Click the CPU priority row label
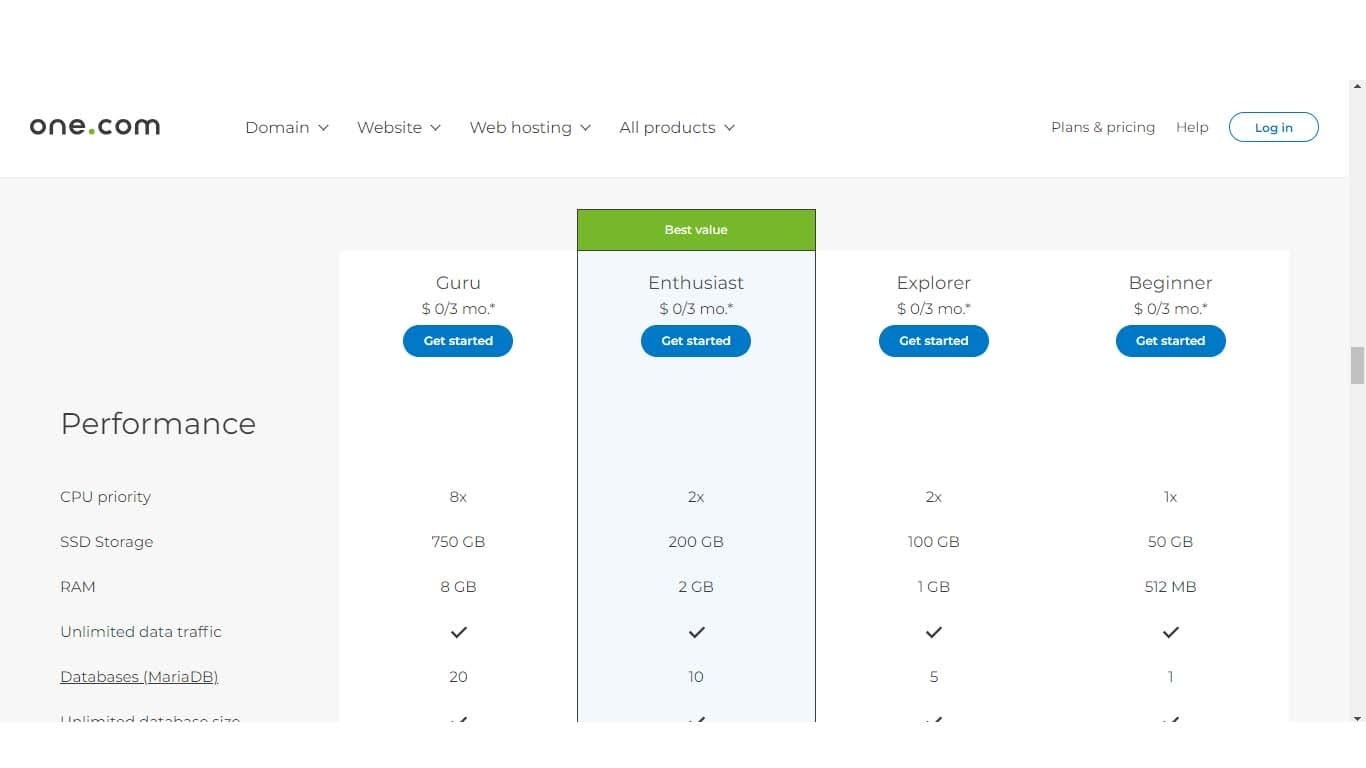1366x768 pixels. coord(105,497)
